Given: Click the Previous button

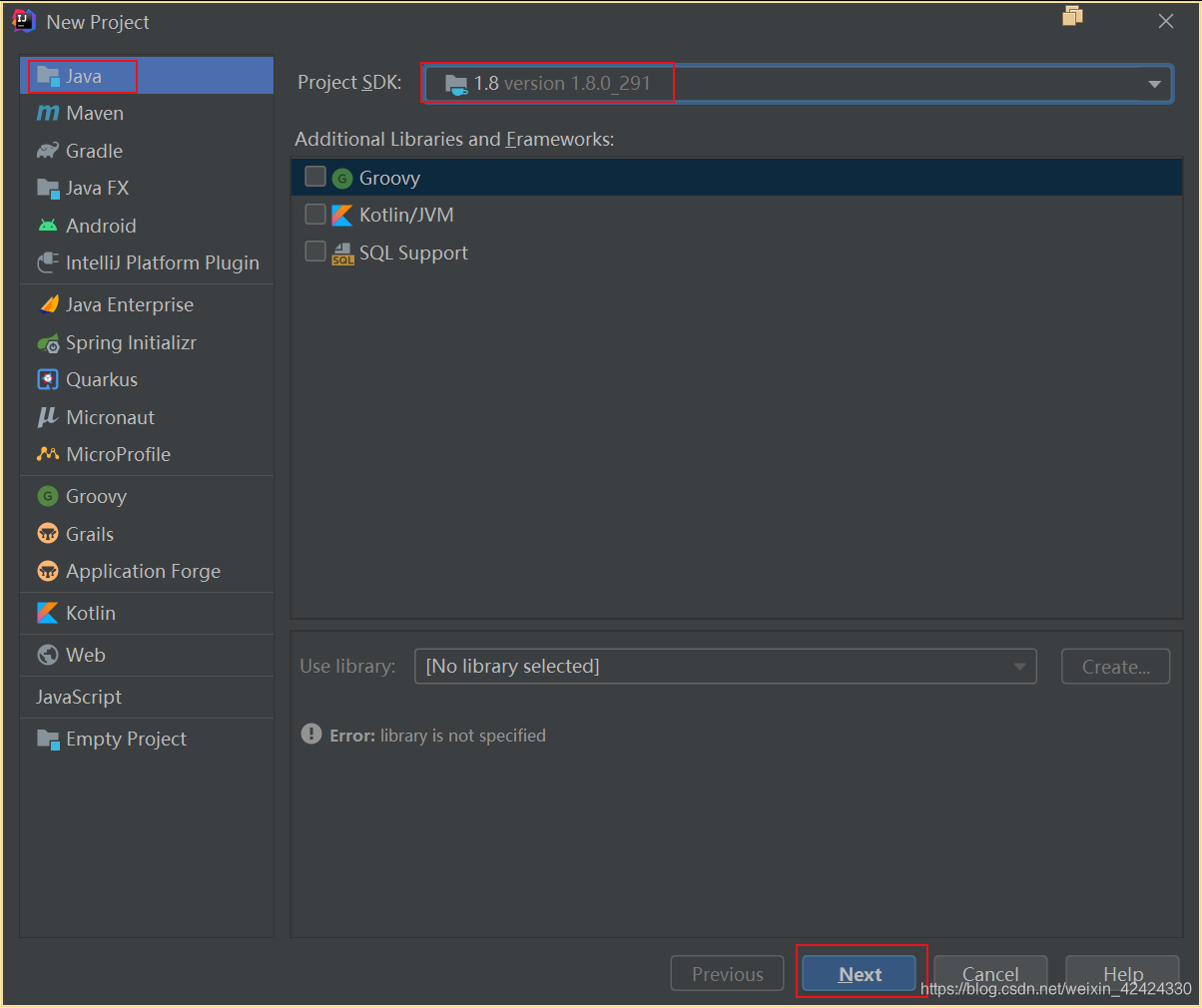Looking at the screenshot, I should (x=728, y=974).
